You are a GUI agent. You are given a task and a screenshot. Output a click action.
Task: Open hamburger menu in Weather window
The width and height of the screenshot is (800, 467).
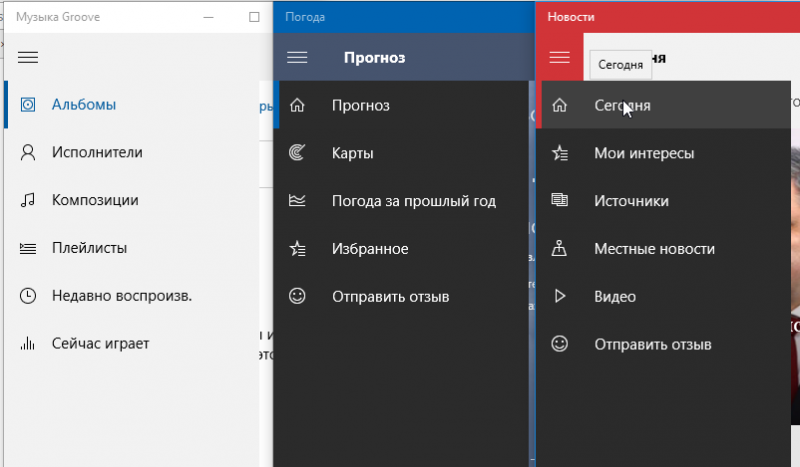click(297, 57)
